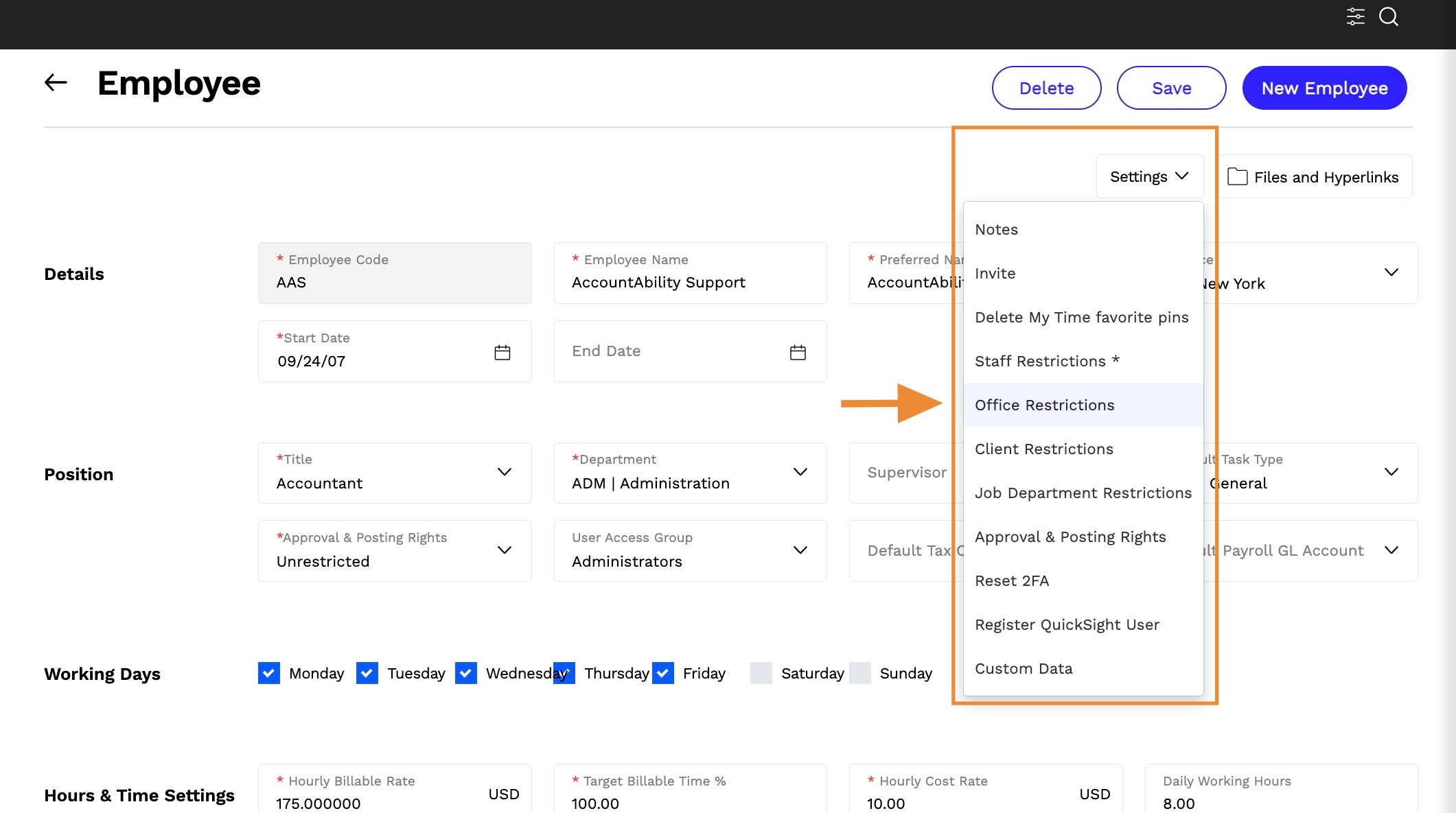The height and width of the screenshot is (813, 1456).
Task: Save the employee record
Action: pos(1171,88)
